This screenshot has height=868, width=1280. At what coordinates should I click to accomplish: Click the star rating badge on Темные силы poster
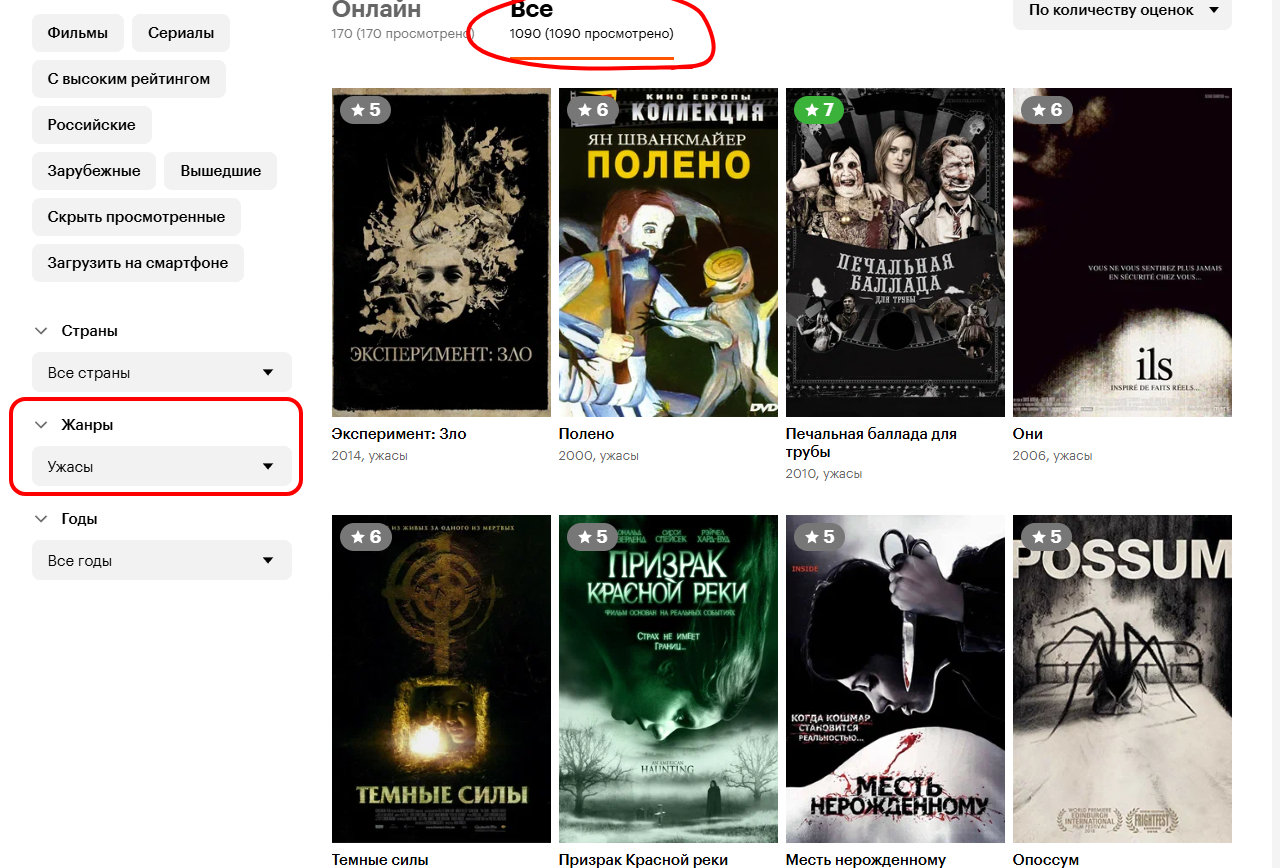(x=365, y=536)
